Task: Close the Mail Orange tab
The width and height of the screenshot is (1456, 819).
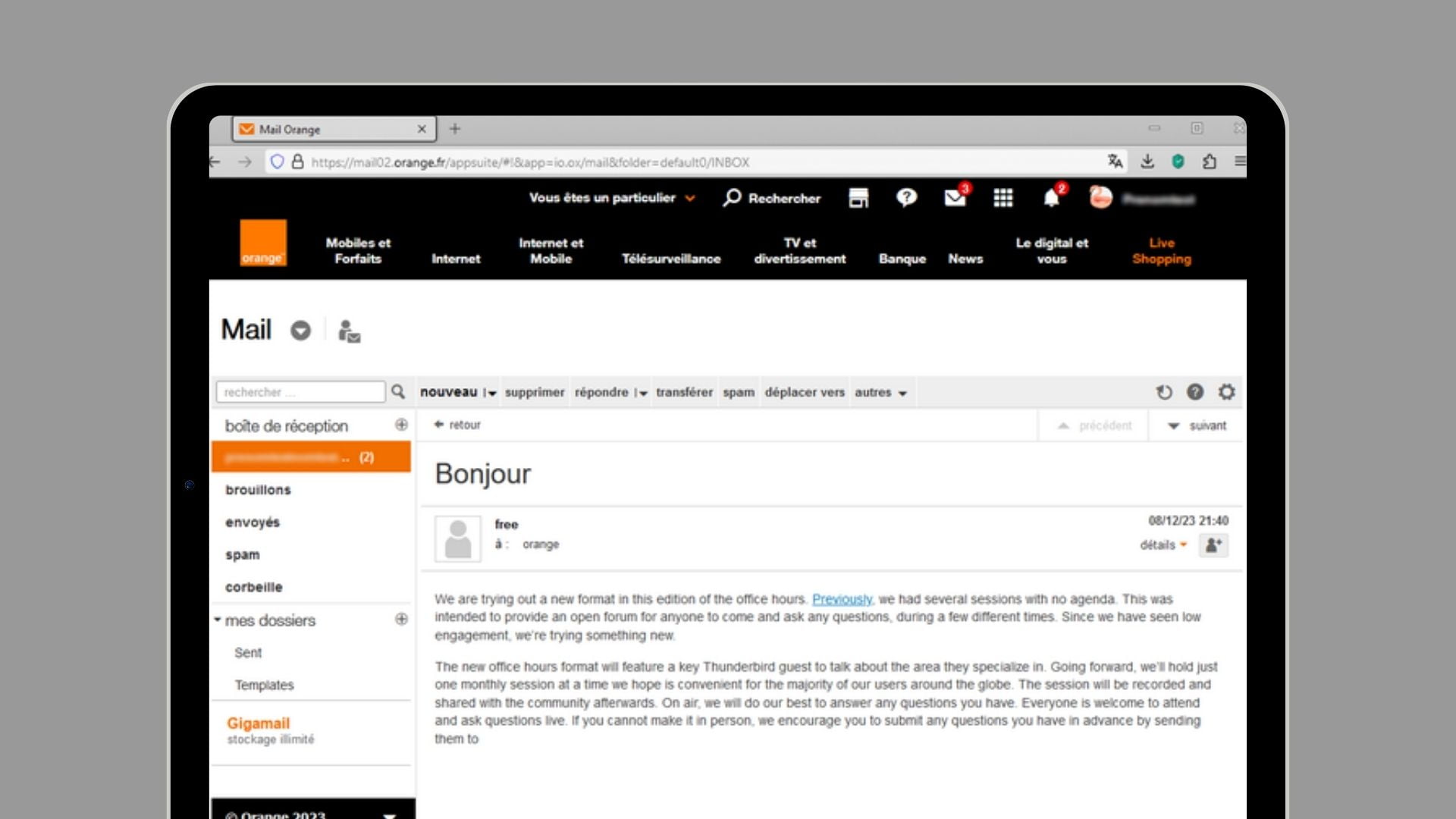Action: click(422, 129)
